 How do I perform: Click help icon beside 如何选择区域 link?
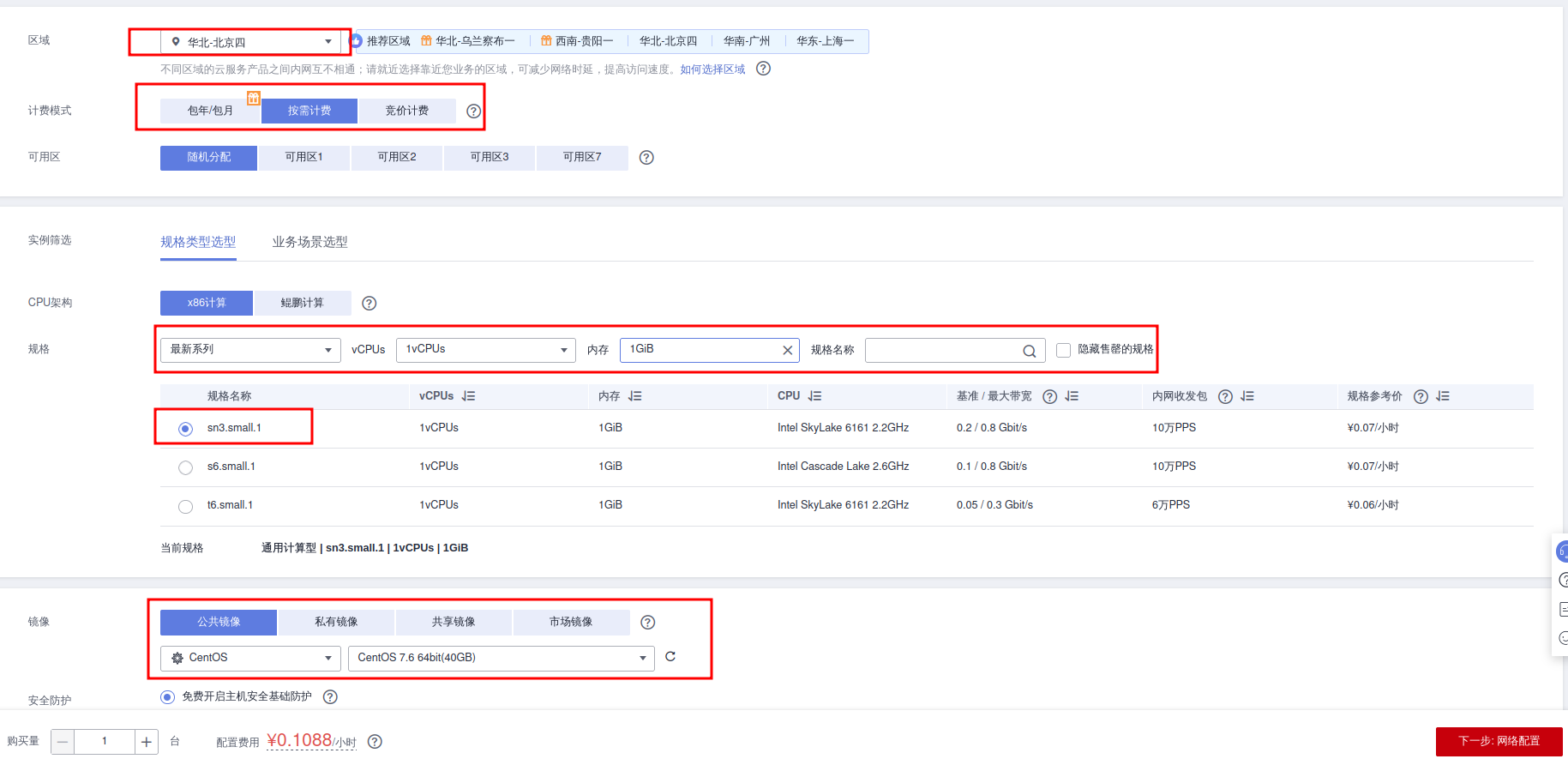[x=763, y=69]
